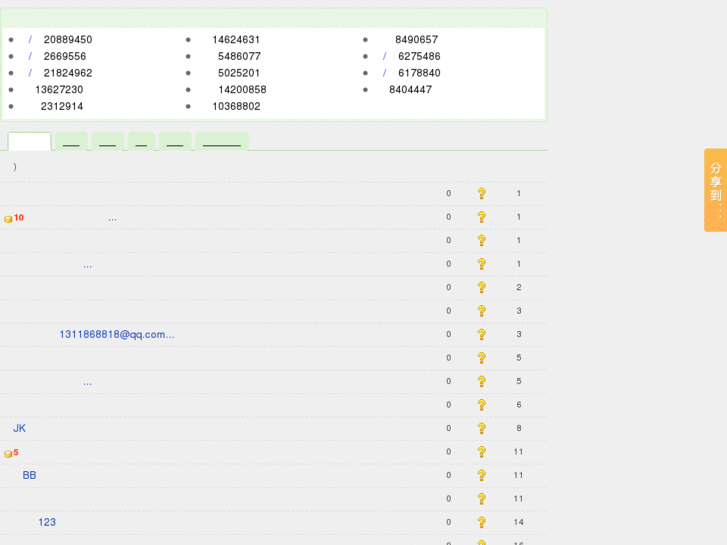Click the slash link before 6275486

click(384, 56)
